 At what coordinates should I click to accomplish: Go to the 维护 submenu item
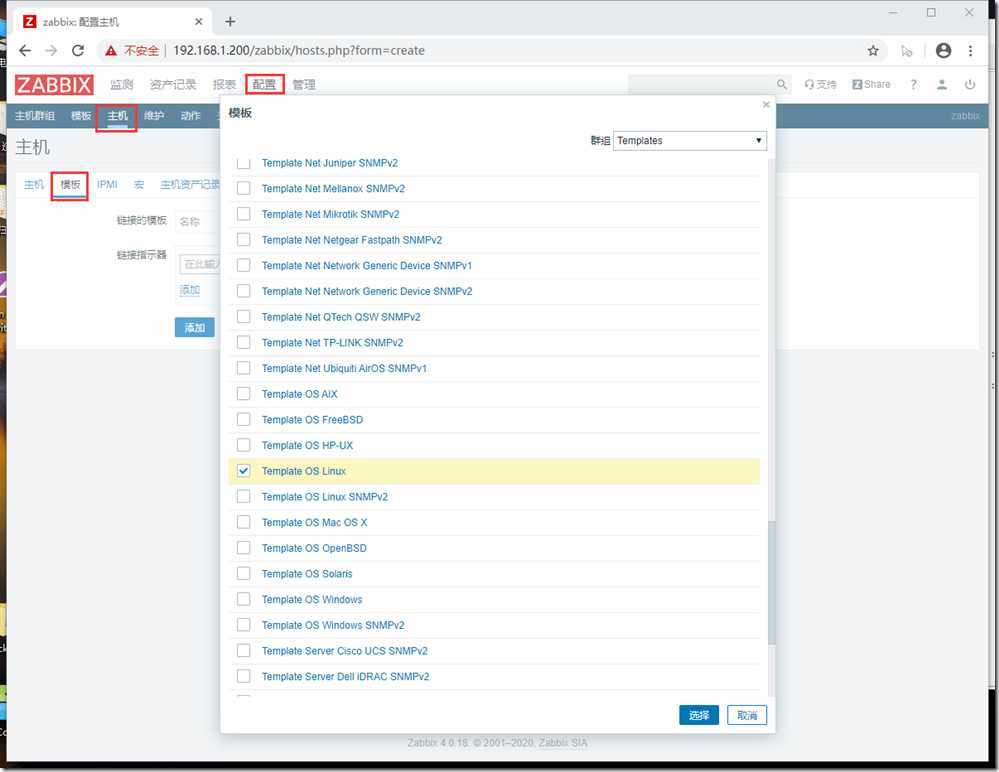pyautogui.click(x=154, y=115)
